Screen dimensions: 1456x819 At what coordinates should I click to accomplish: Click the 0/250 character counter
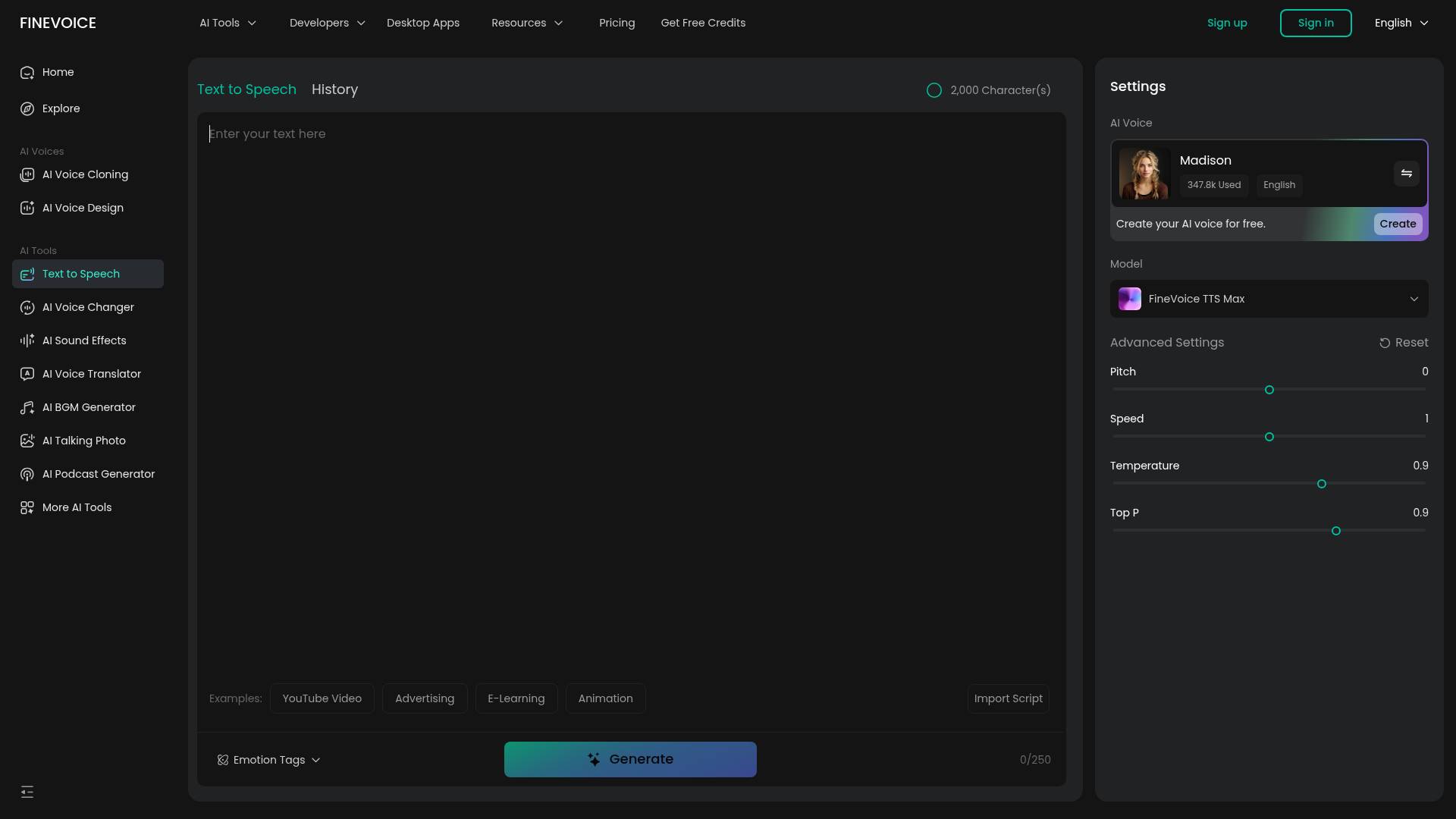[1035, 760]
